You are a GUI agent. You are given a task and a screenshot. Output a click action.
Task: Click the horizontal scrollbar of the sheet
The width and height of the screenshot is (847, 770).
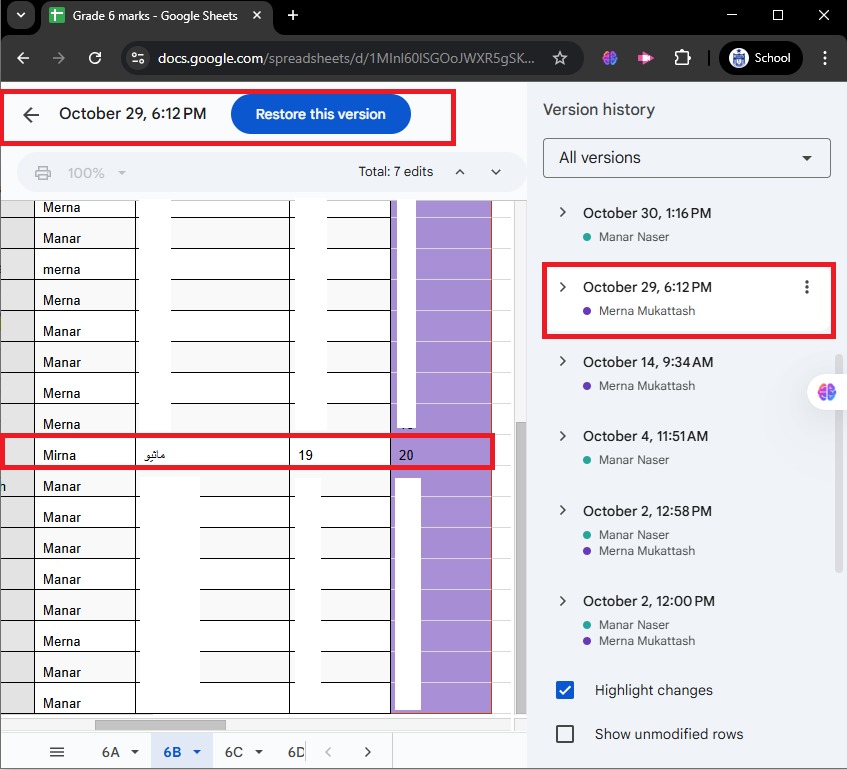click(160, 725)
